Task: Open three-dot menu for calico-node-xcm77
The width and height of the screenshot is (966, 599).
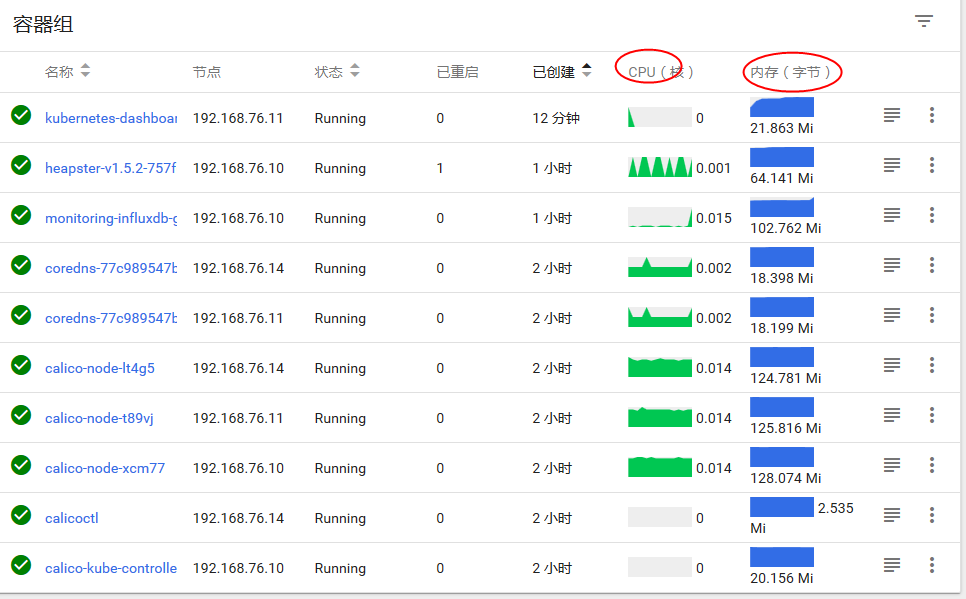Action: coord(931,466)
